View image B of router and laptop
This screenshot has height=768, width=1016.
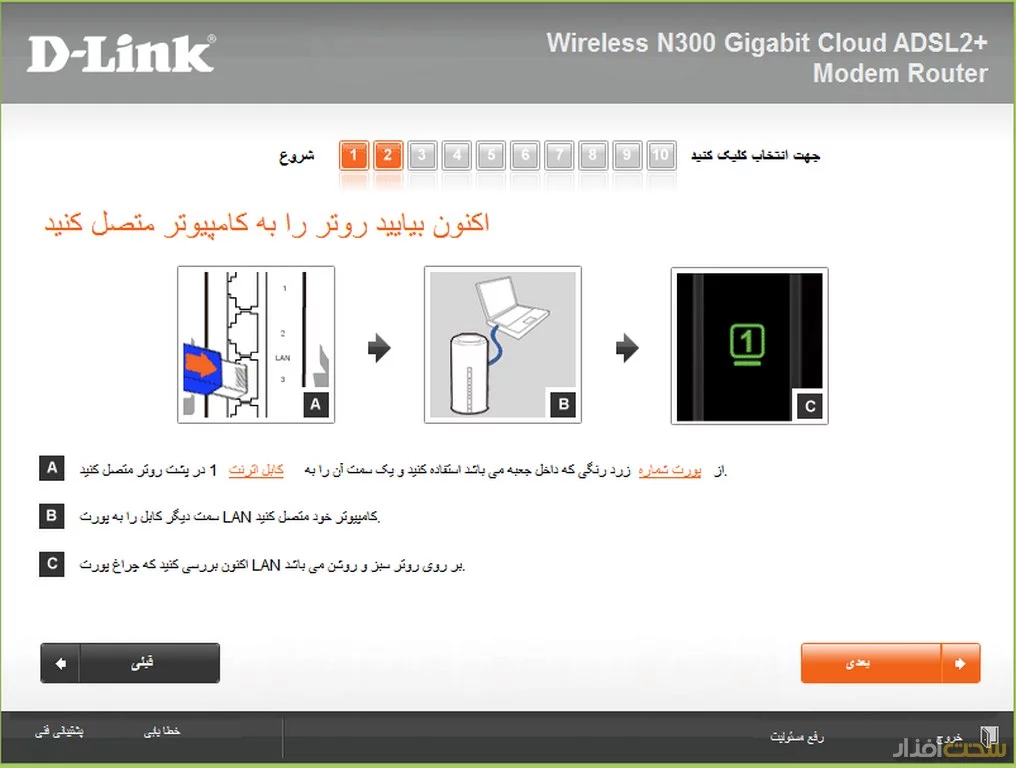coord(503,345)
